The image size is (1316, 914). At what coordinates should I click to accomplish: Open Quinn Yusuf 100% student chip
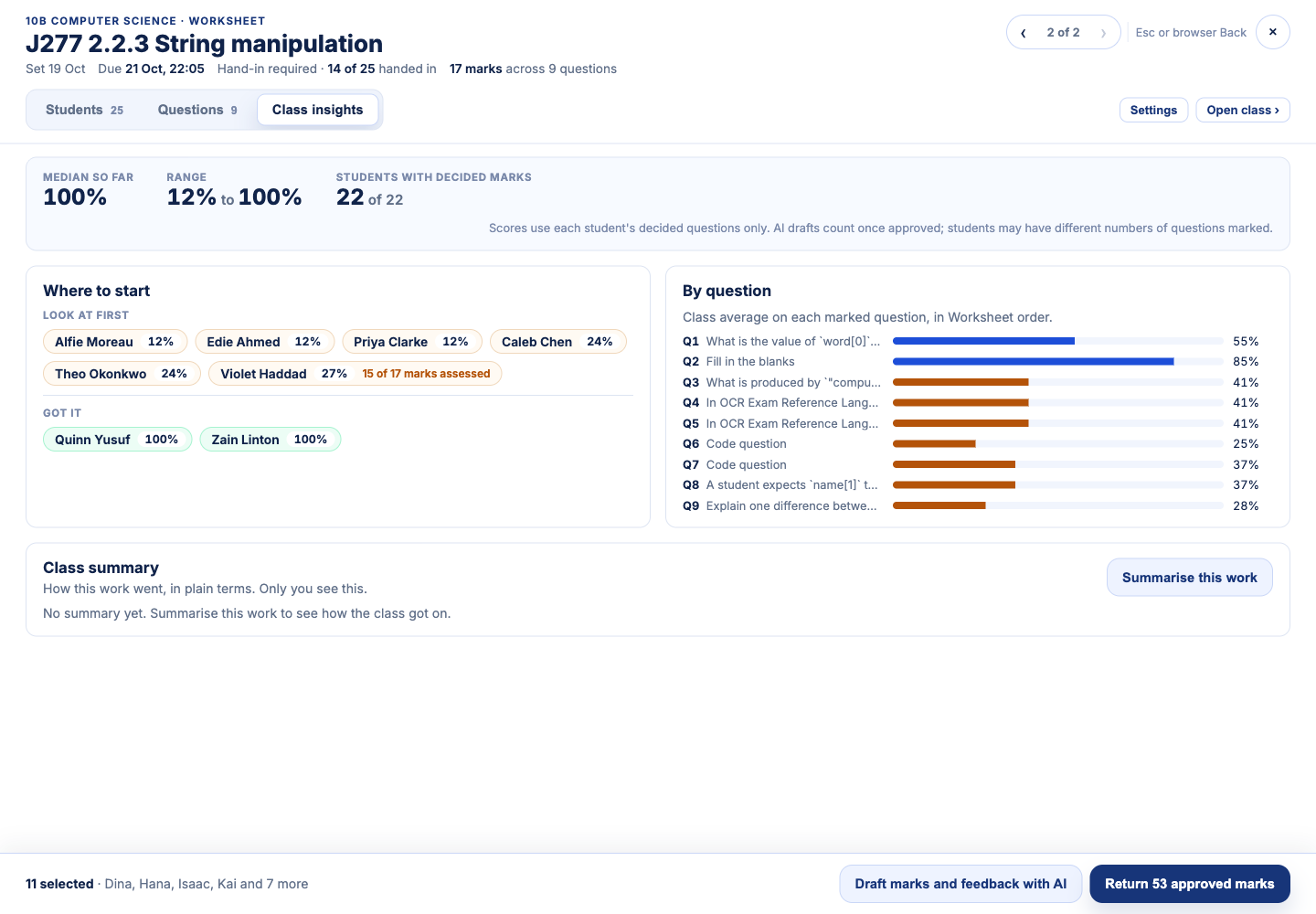tap(117, 440)
